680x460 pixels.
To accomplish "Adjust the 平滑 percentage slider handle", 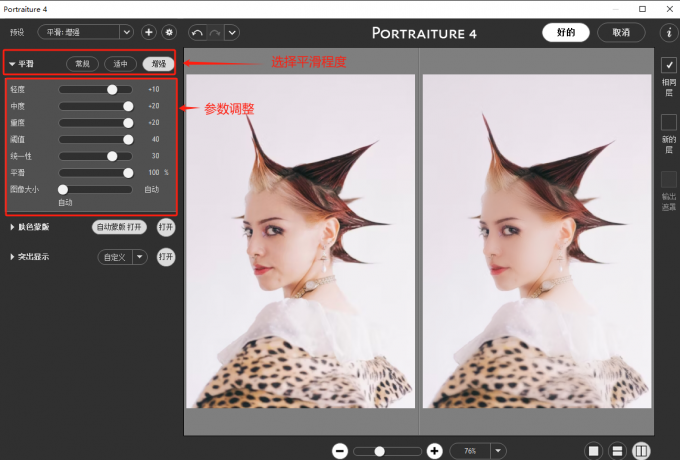I will pos(128,173).
